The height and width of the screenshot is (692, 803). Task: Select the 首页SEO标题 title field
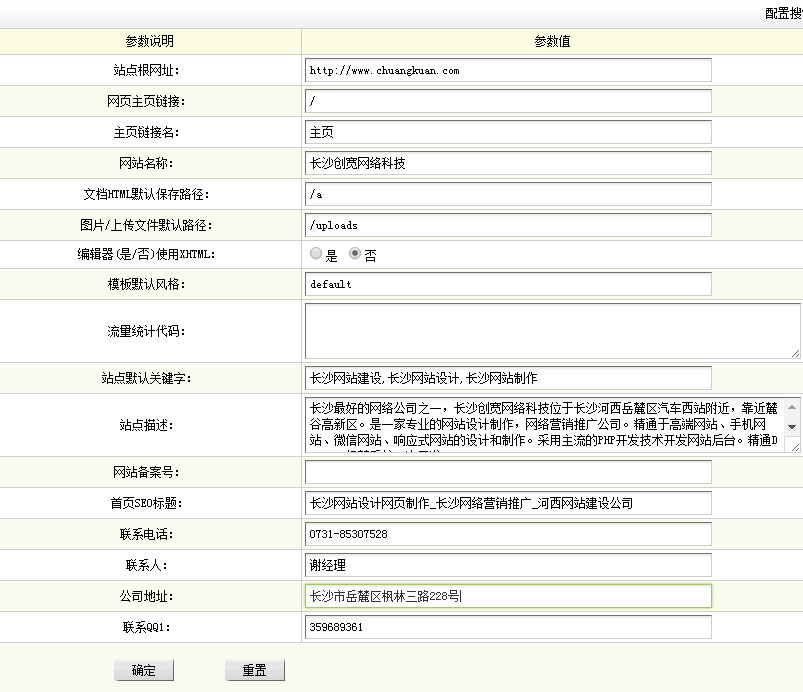pos(508,502)
